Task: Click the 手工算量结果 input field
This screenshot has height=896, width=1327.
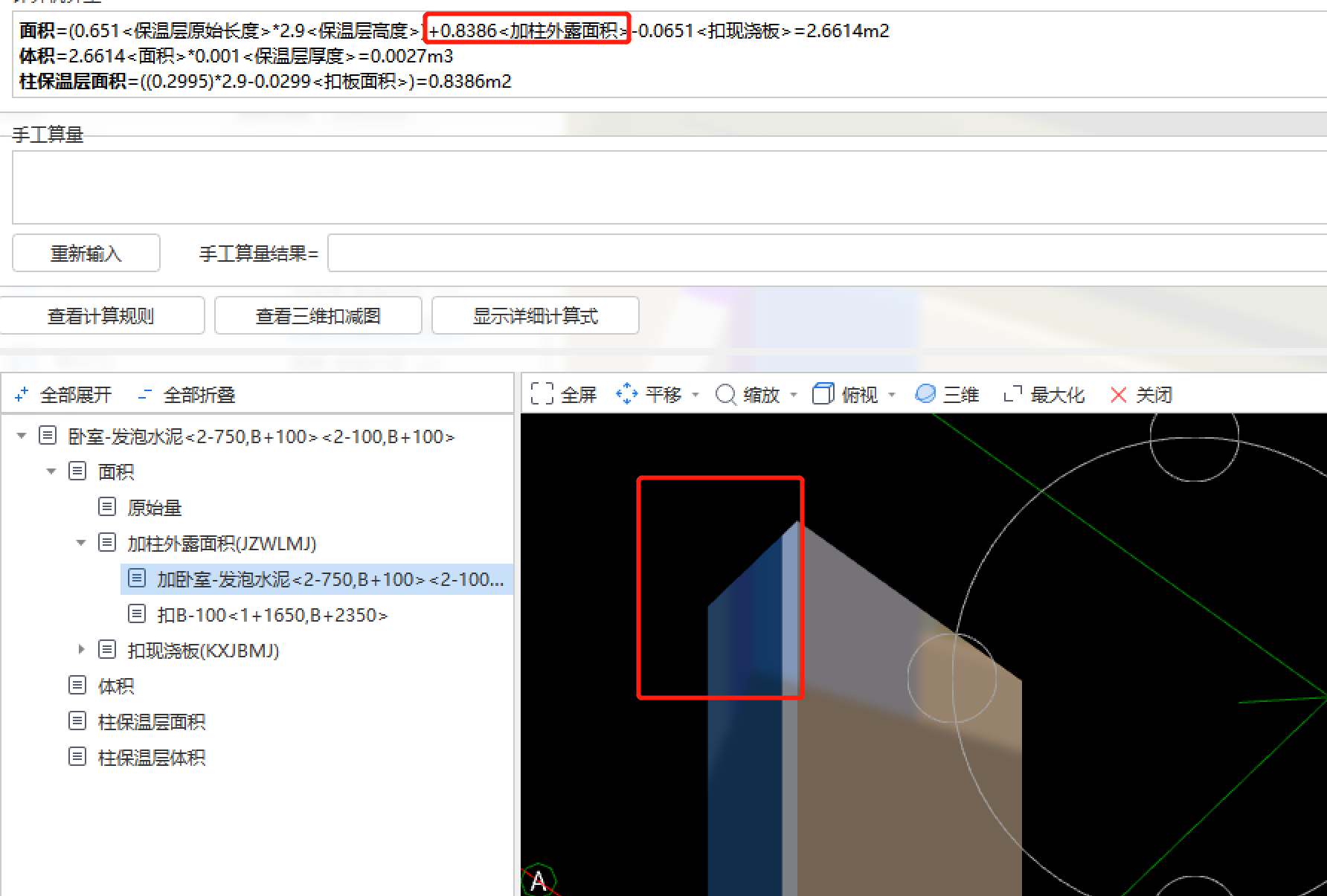Action: coord(827,254)
